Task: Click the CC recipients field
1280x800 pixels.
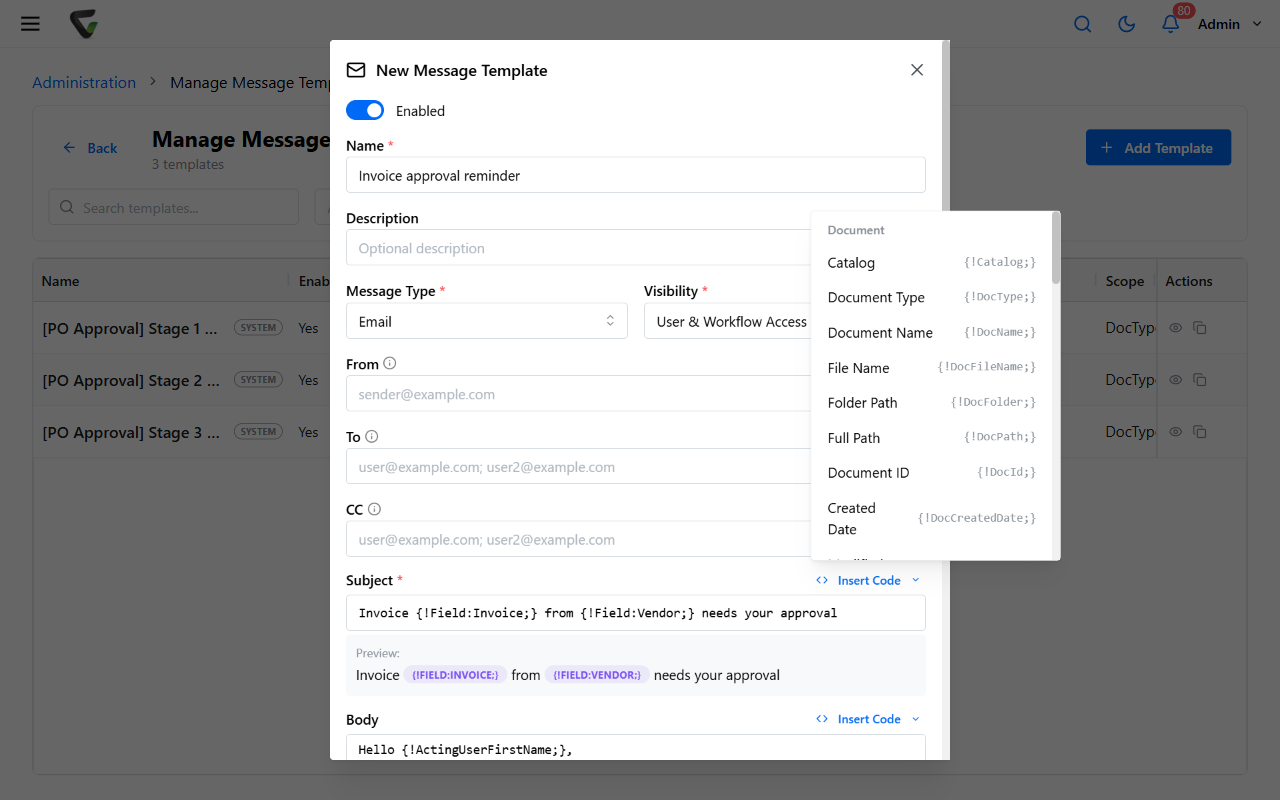Action: (578, 539)
